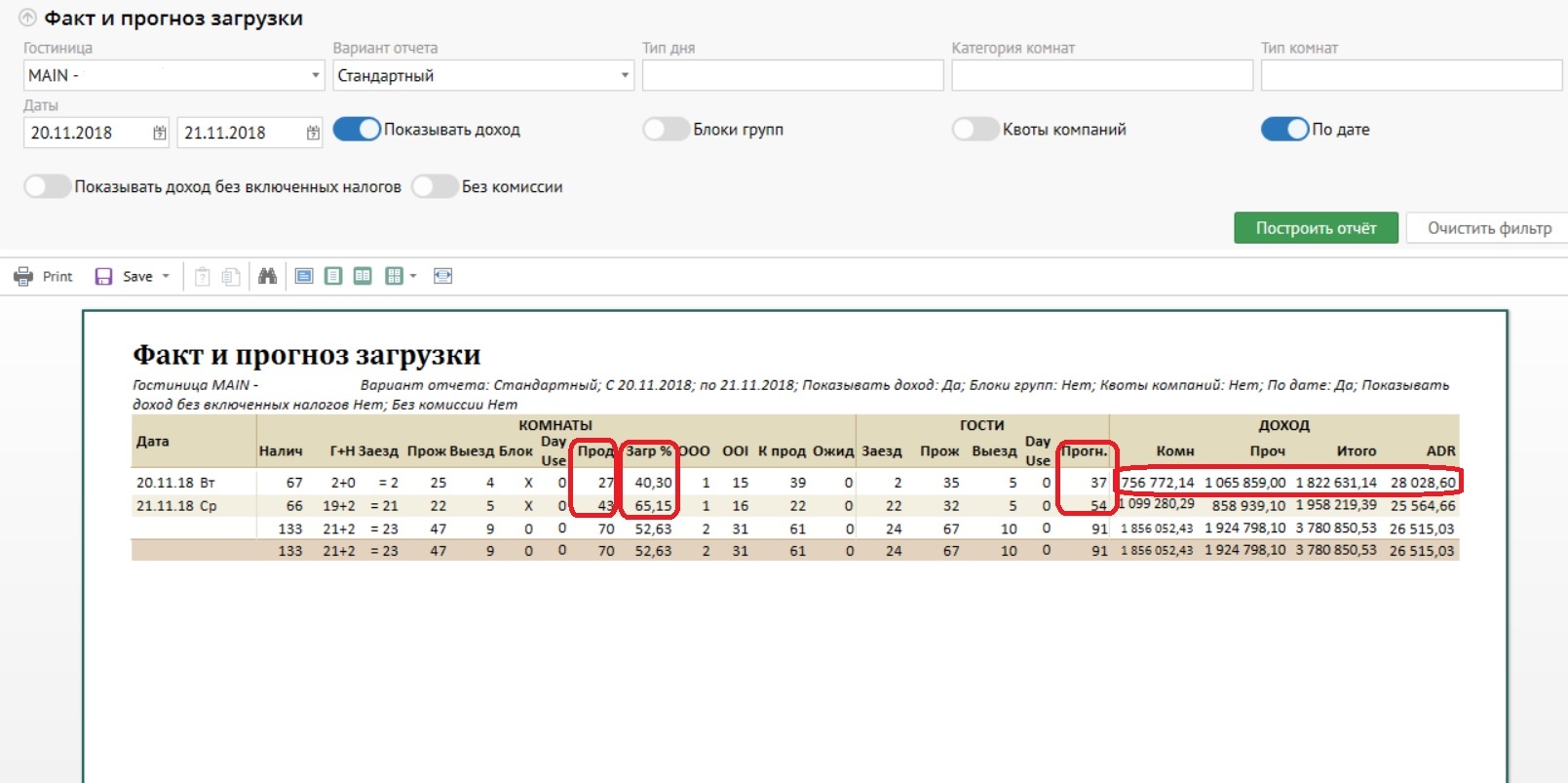The image size is (1568, 783).
Task: Disable the Показывать доход toggle
Action: (x=357, y=130)
